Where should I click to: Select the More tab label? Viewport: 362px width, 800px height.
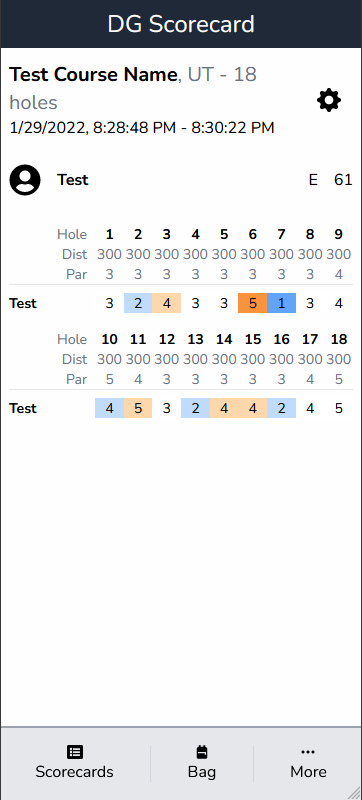(308, 771)
